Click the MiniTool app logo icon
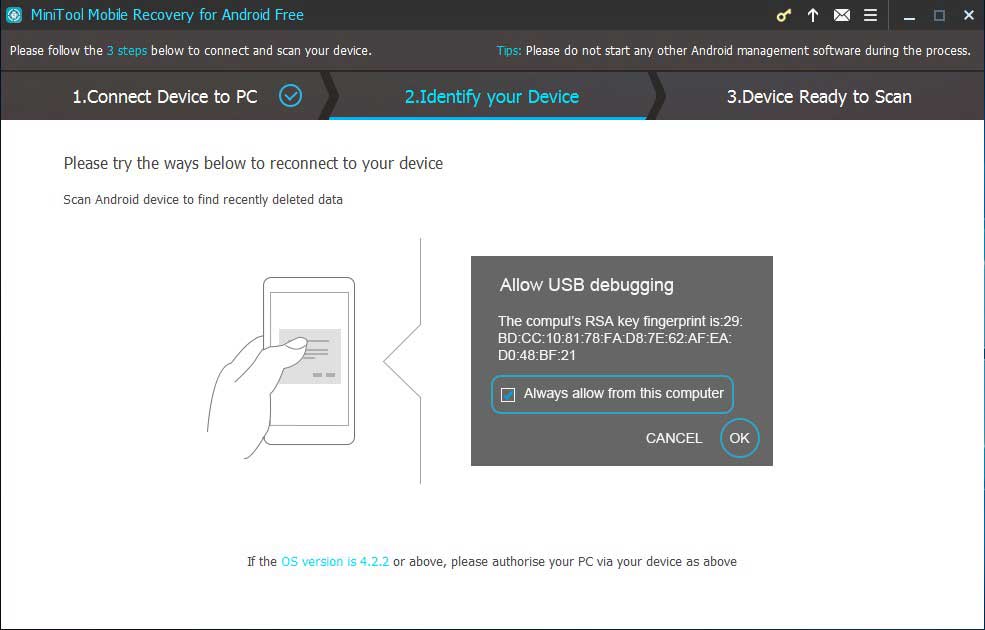This screenshot has height=630, width=985. pos(14,15)
